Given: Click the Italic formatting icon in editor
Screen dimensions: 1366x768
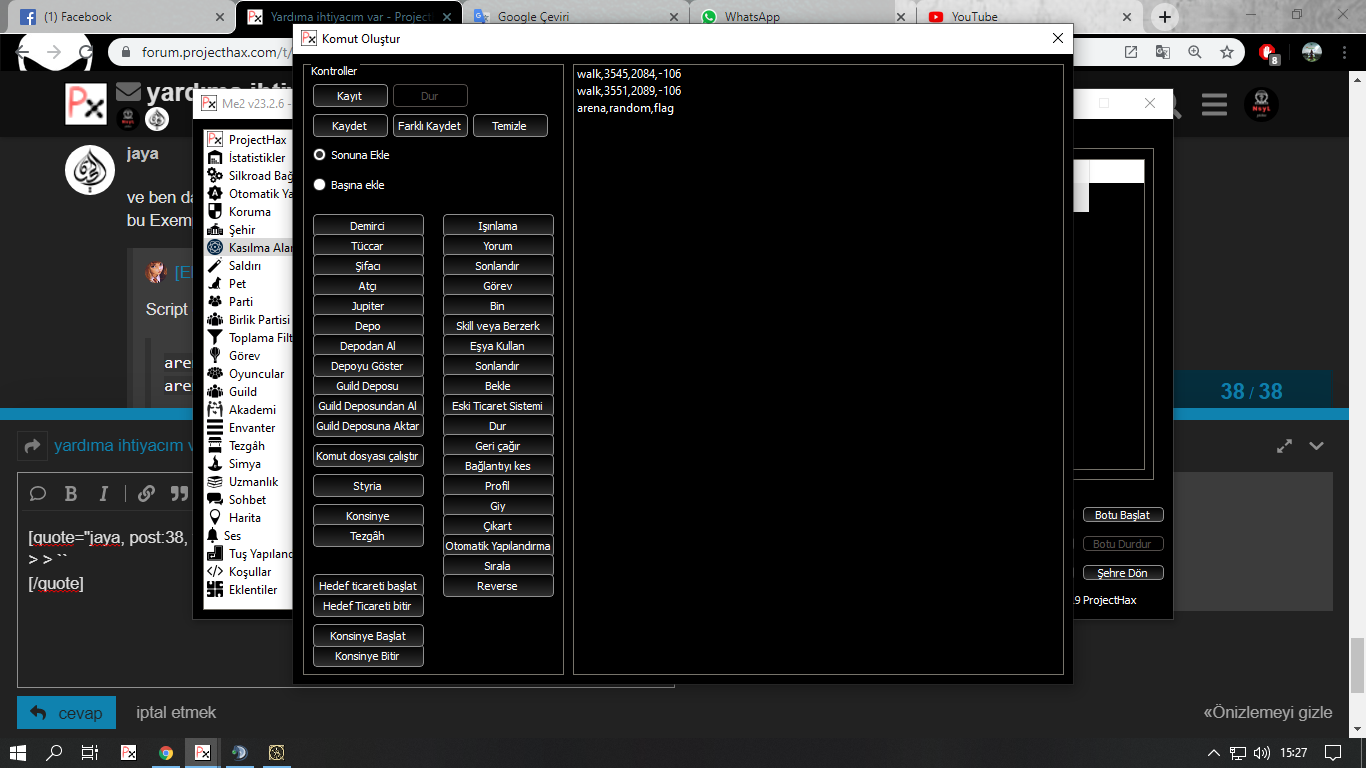Looking at the screenshot, I should (x=103, y=493).
